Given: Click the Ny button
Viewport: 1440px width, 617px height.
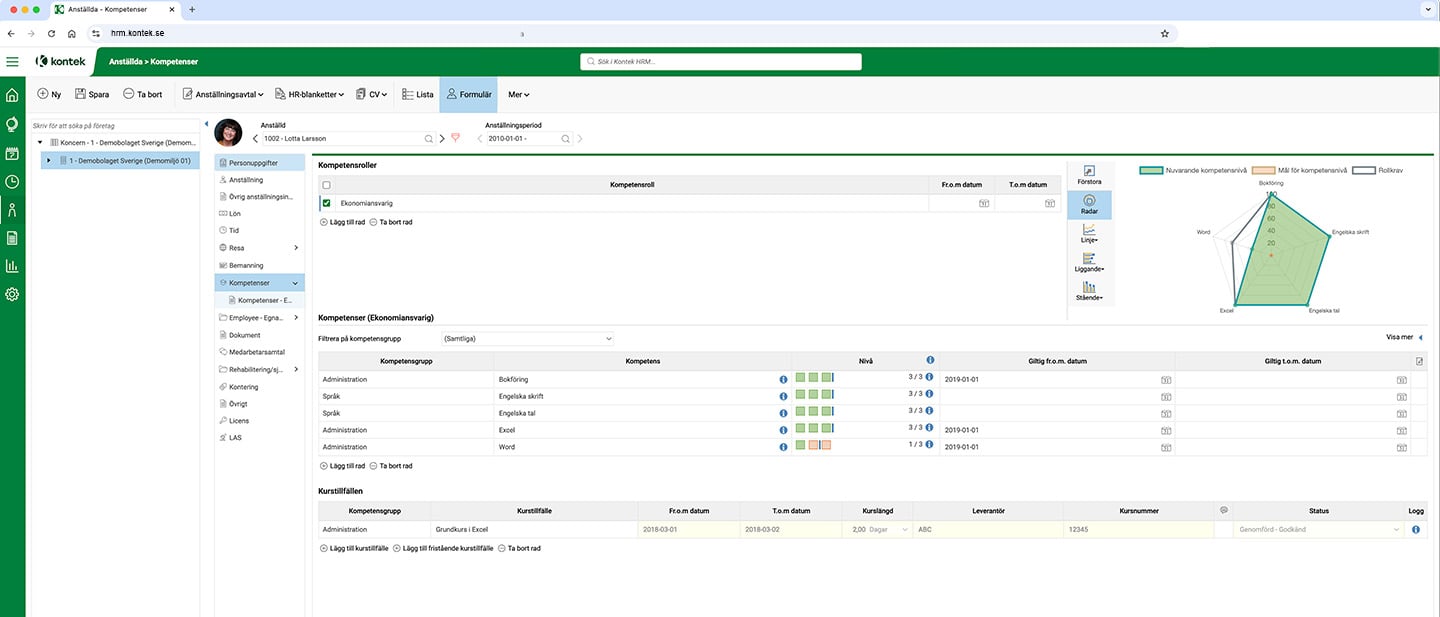Looking at the screenshot, I should 49,94.
